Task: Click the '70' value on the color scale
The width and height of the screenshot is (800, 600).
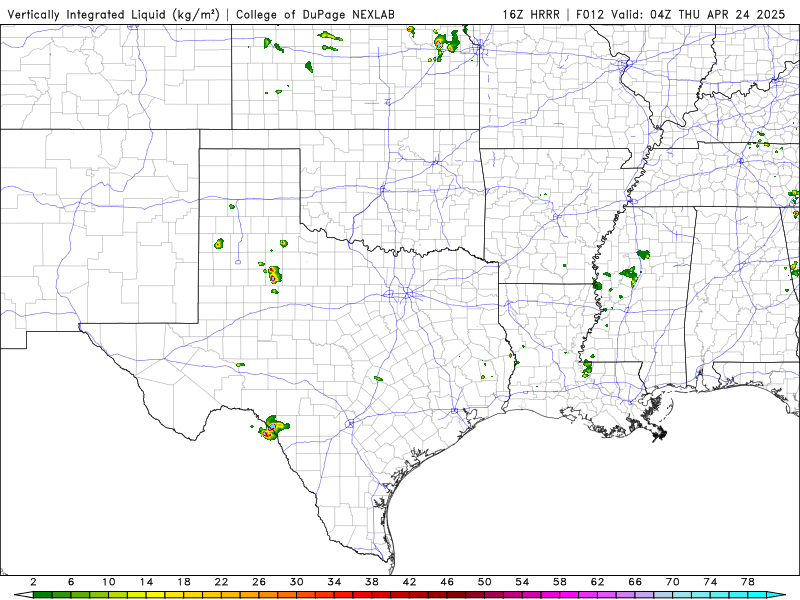Action: 672,582
